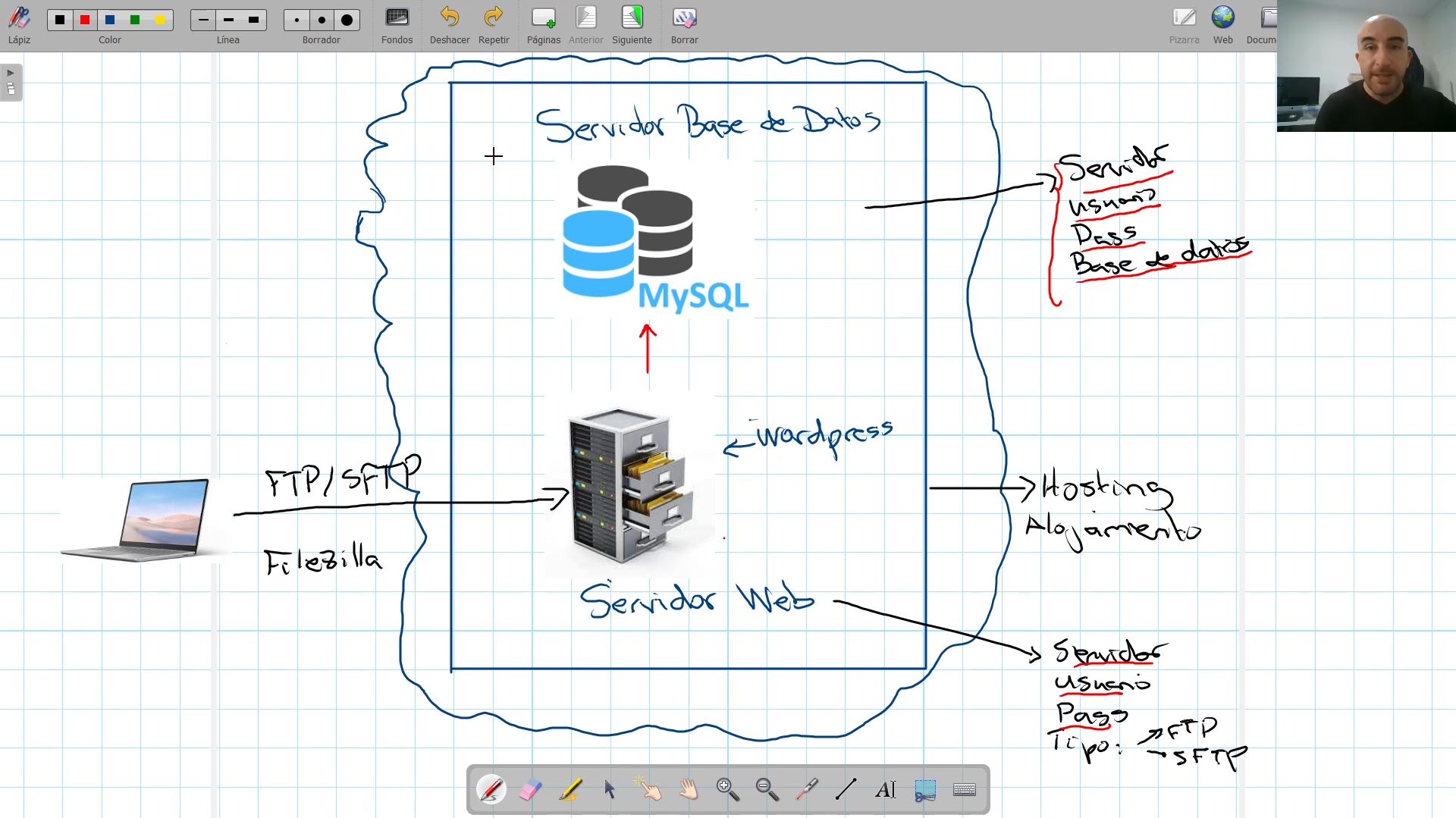This screenshot has width=1456, height=818.
Task: Expand the left side panel tab
Action: (x=11, y=82)
